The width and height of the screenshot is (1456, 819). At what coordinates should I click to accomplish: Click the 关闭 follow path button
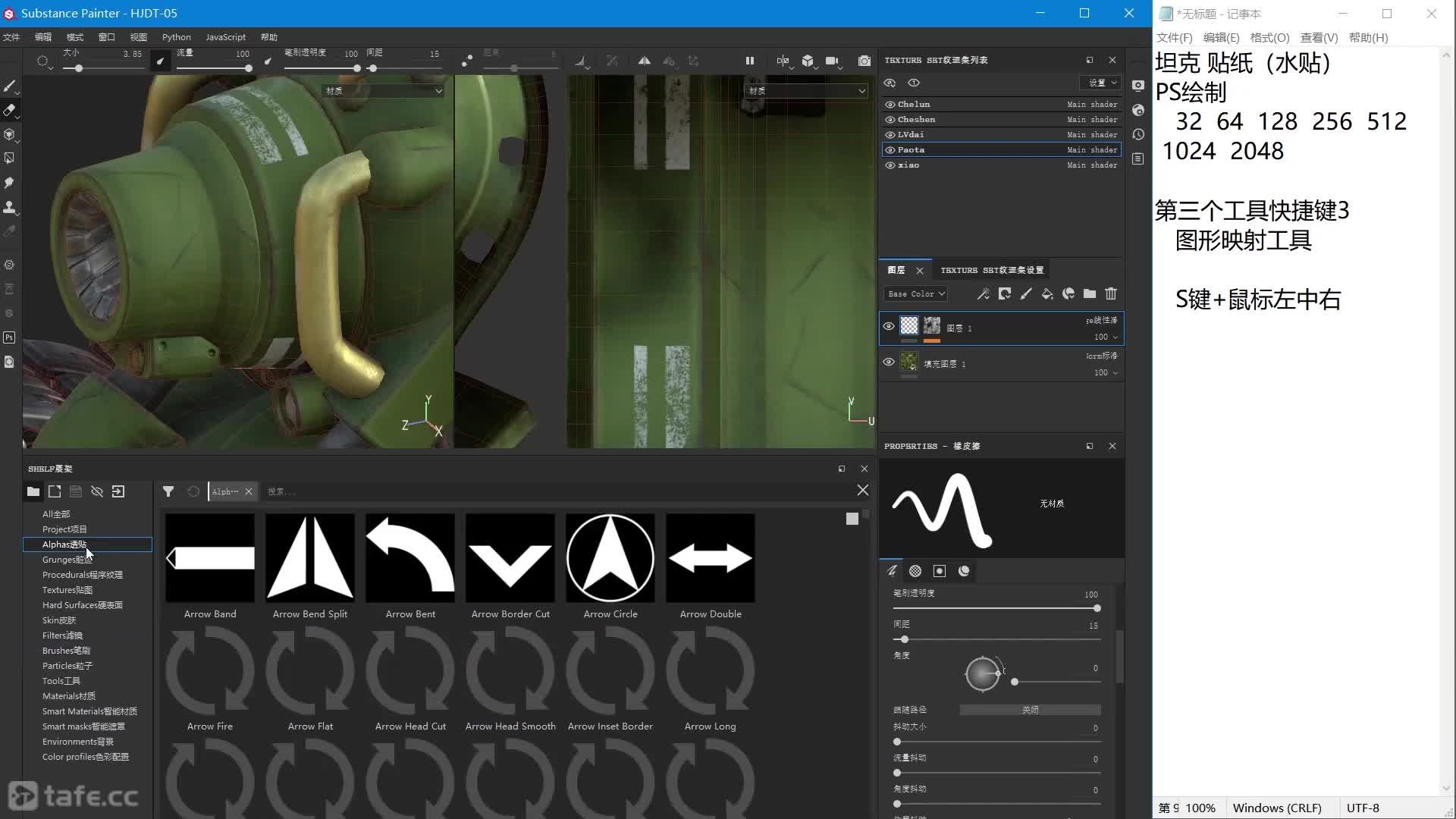click(x=1030, y=710)
